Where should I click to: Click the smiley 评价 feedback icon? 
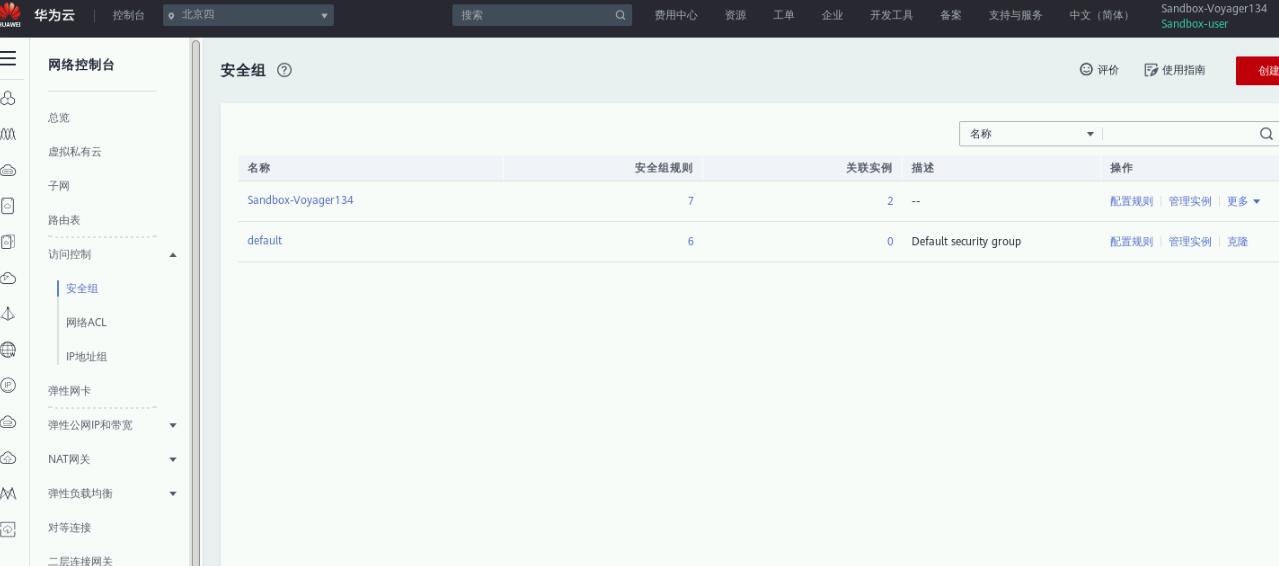point(1086,70)
